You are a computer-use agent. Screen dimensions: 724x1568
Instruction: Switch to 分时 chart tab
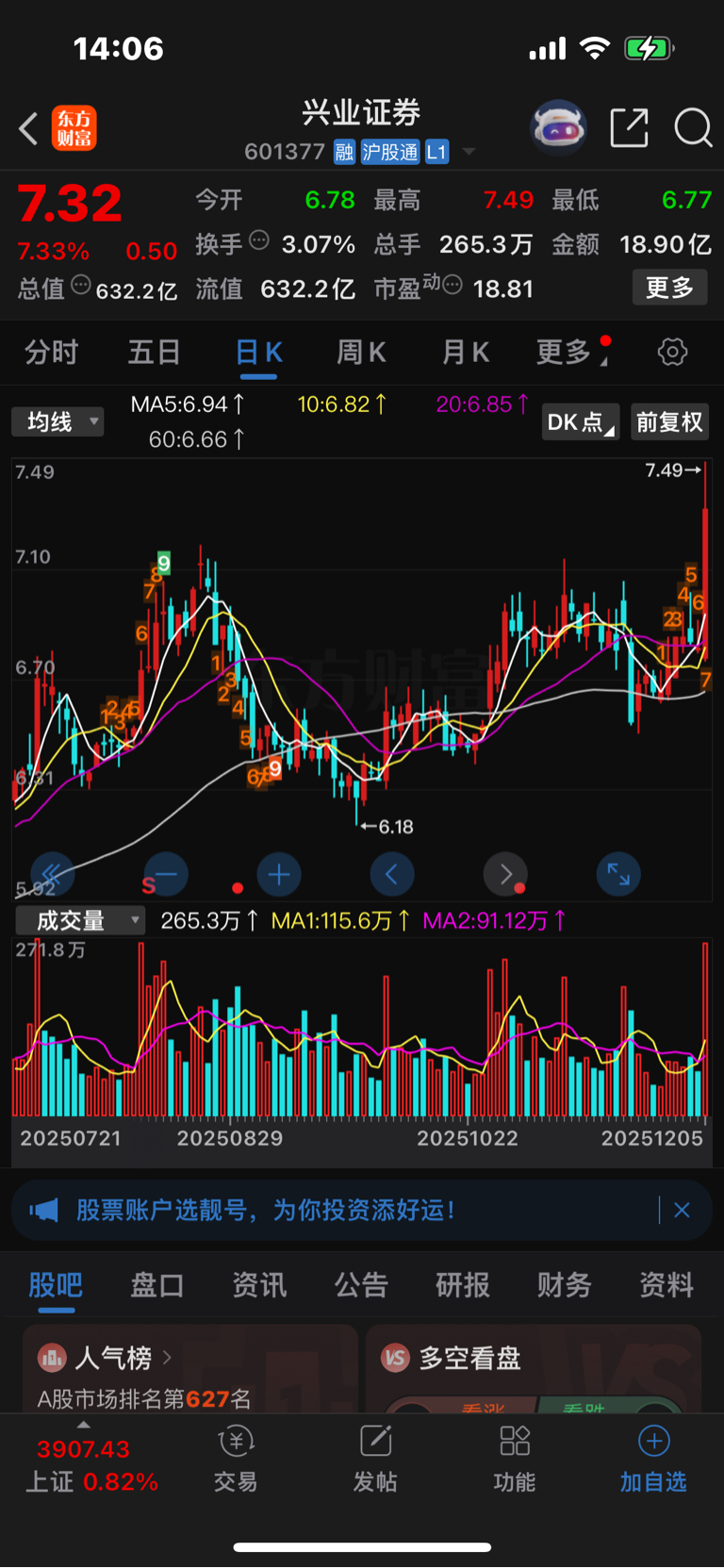point(52,352)
